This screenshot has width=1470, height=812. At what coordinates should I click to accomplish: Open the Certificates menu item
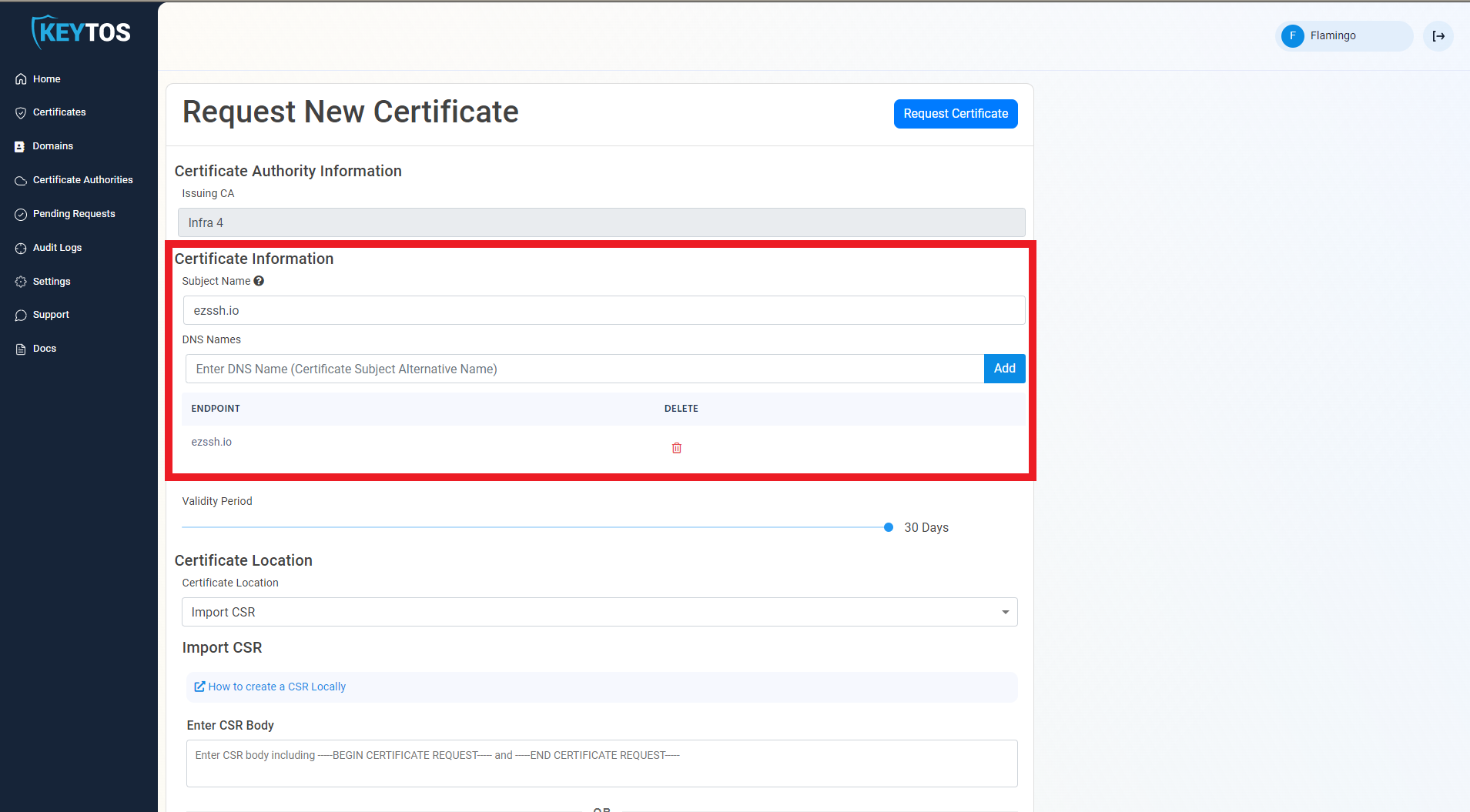59,112
